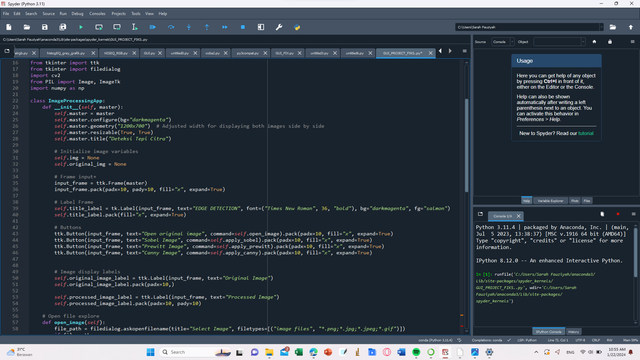Open the Spyder tutorial link
Image resolution: width=640 pixels, height=360 pixels.
586,133
